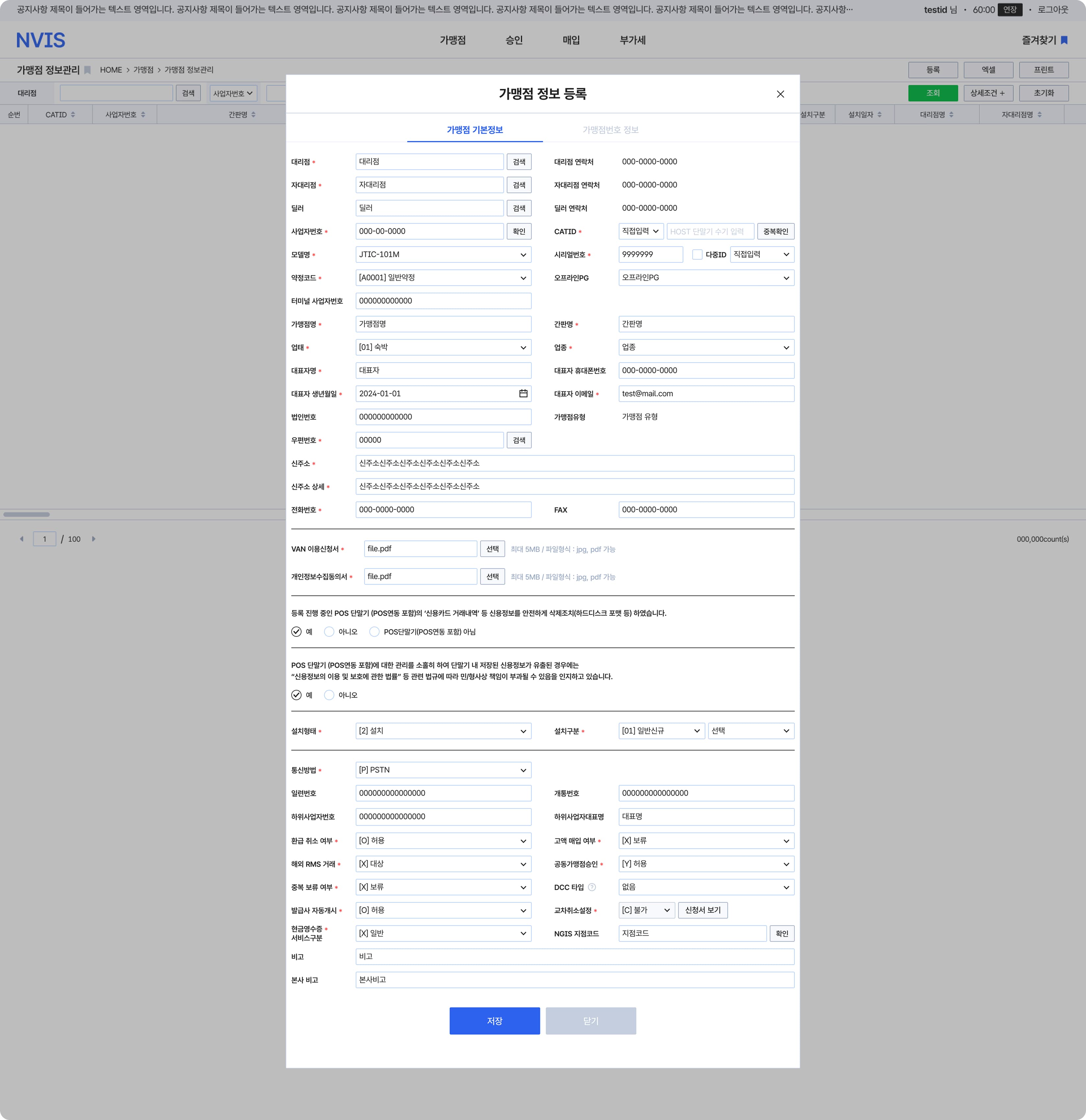1086x1120 pixels.
Task: Click into the 가맹점명 input field
Action: click(x=443, y=325)
